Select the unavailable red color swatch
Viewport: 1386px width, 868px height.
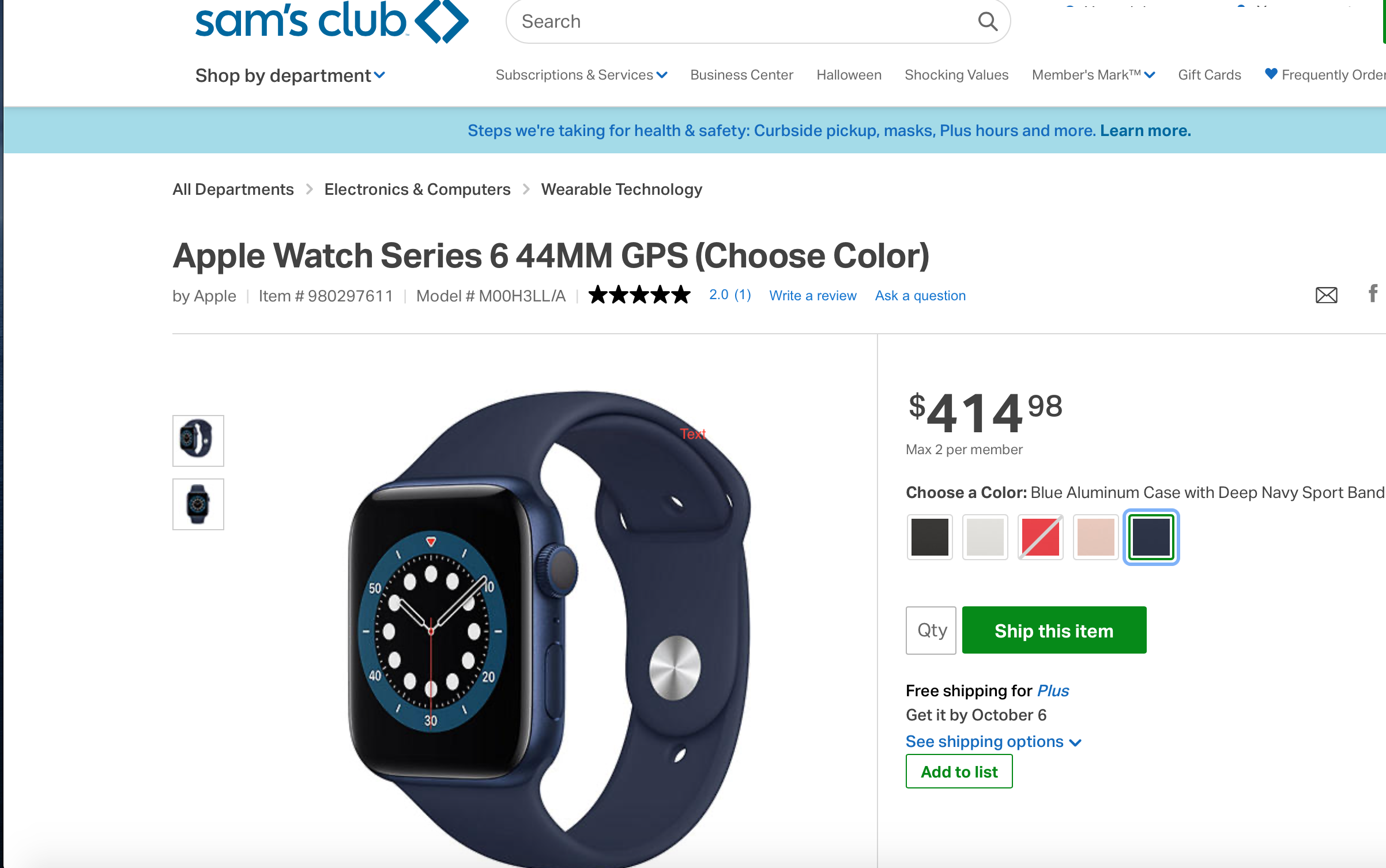click(1040, 537)
